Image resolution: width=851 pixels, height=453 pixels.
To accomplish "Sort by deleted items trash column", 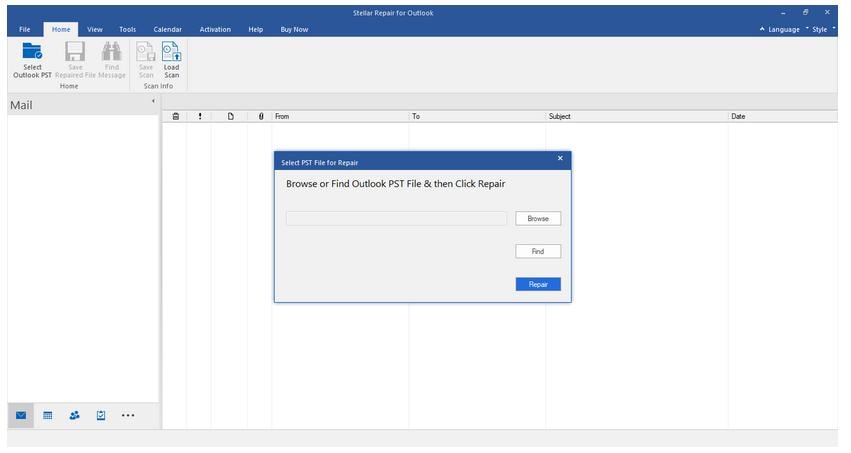I will click(x=175, y=116).
